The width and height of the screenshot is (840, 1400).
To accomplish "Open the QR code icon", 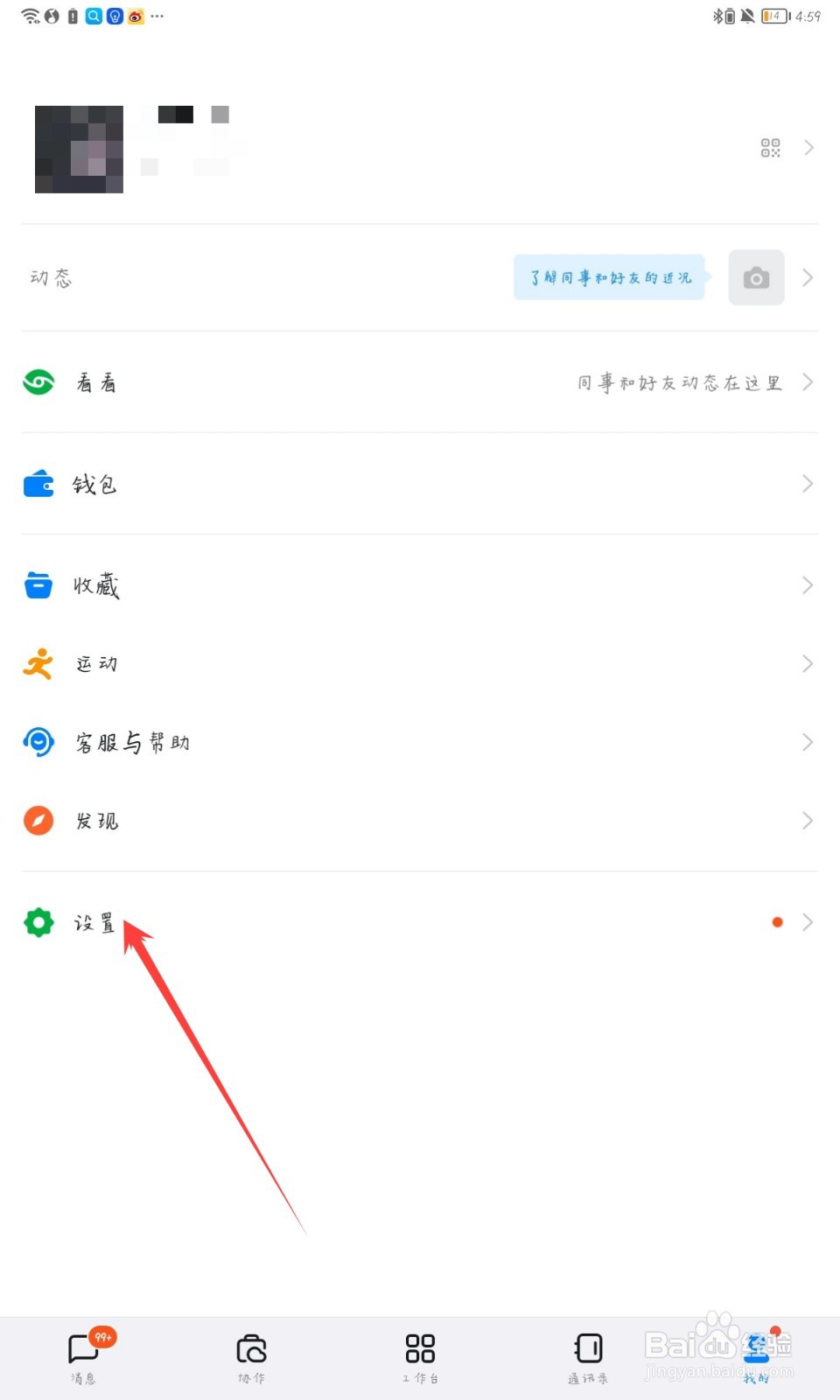I will pyautogui.click(x=770, y=148).
